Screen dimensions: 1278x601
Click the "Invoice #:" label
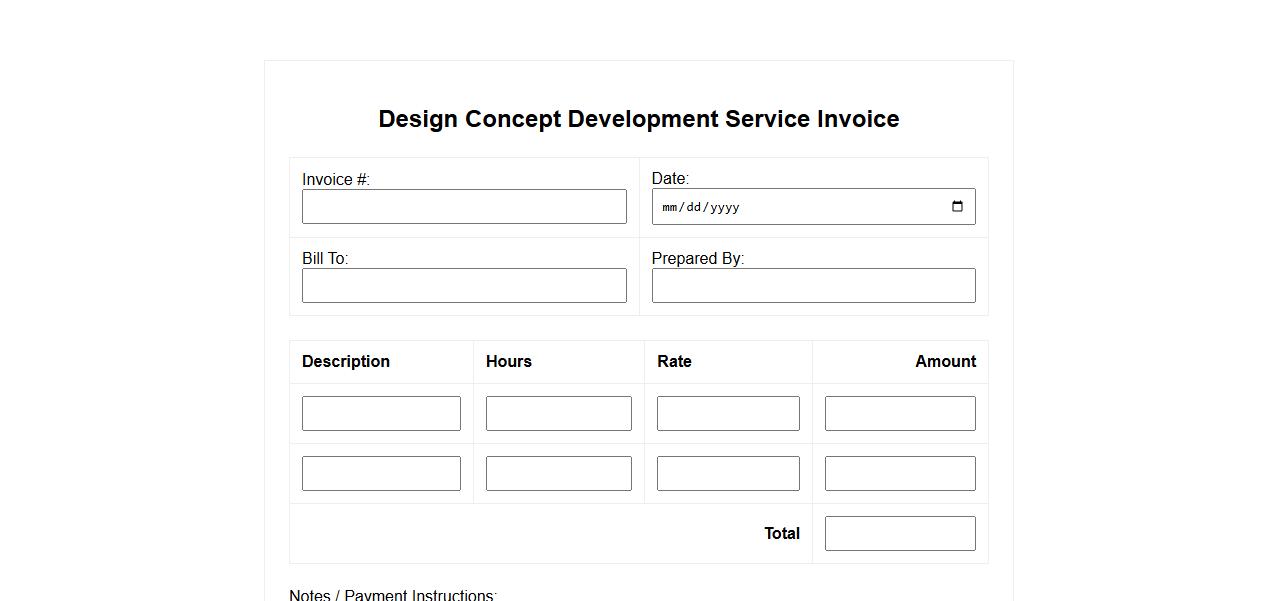coord(336,180)
